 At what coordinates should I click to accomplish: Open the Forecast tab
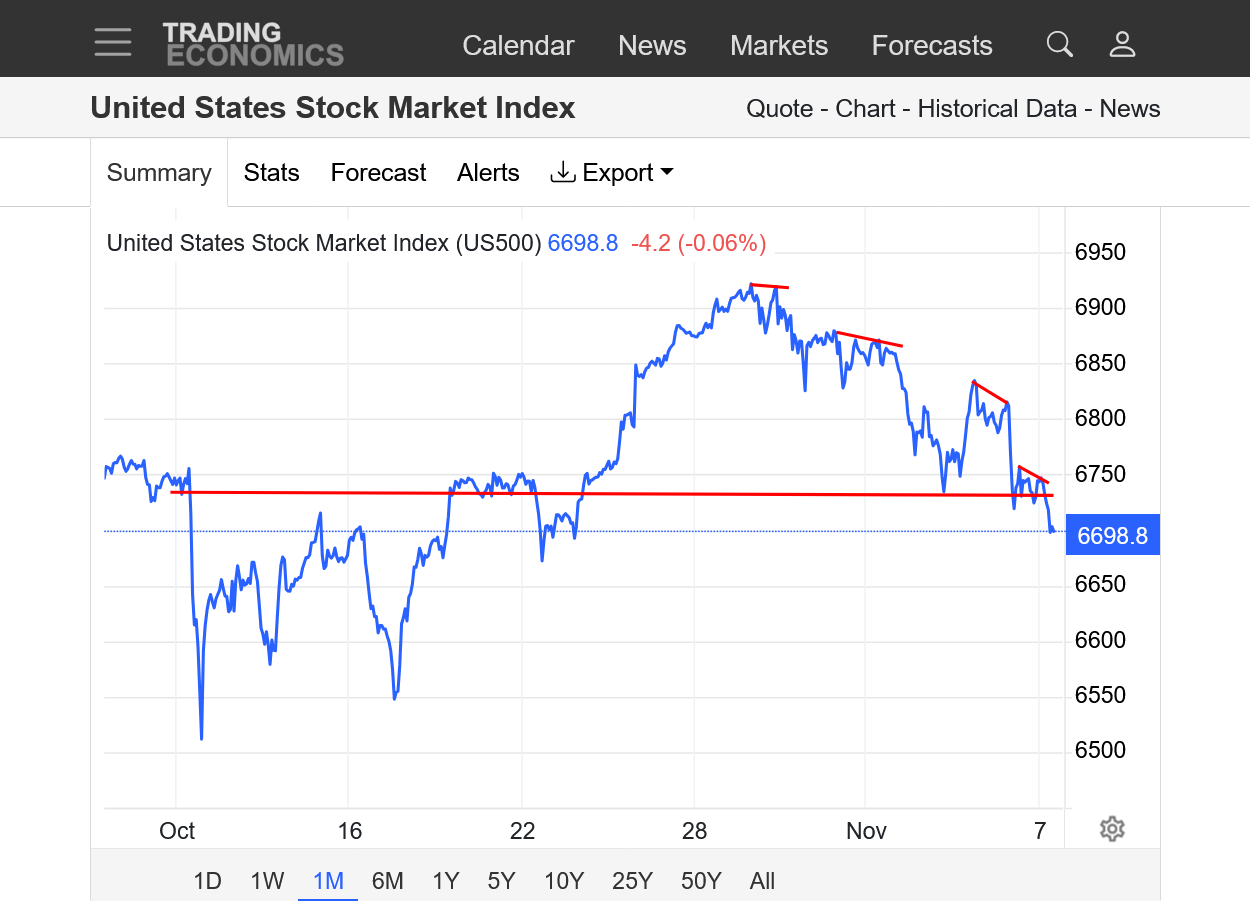coord(378,173)
